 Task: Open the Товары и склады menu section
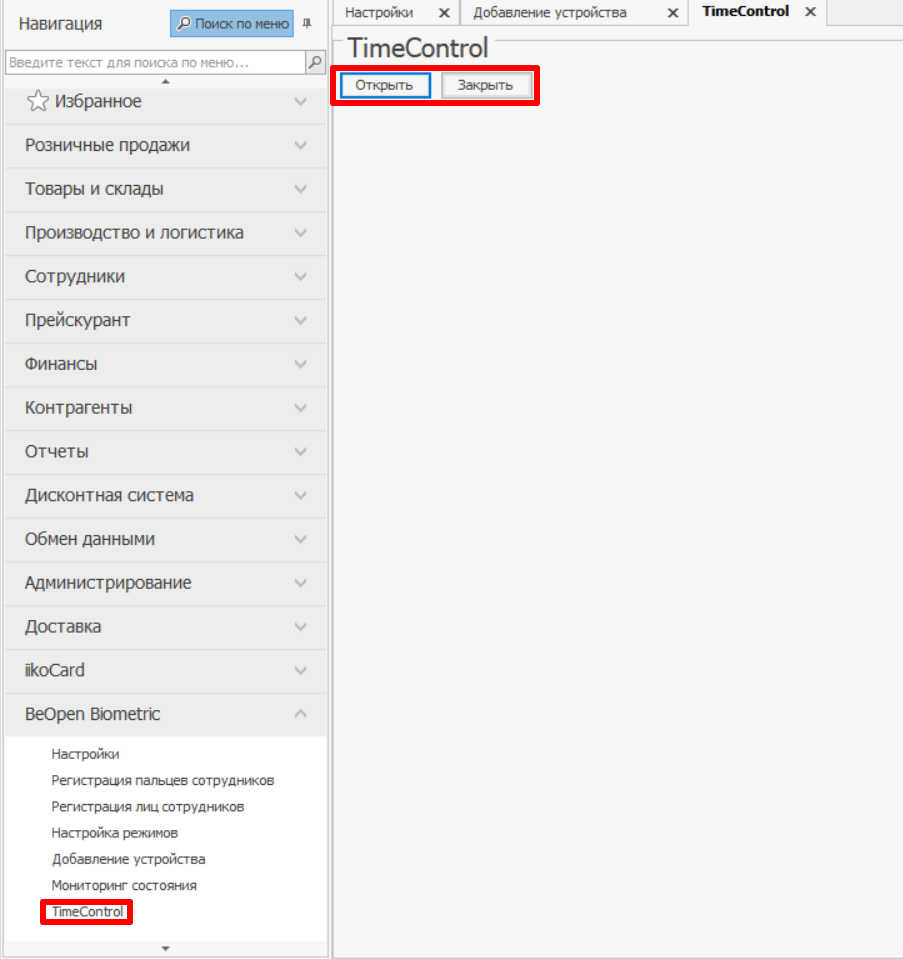pyautogui.click(x=166, y=189)
